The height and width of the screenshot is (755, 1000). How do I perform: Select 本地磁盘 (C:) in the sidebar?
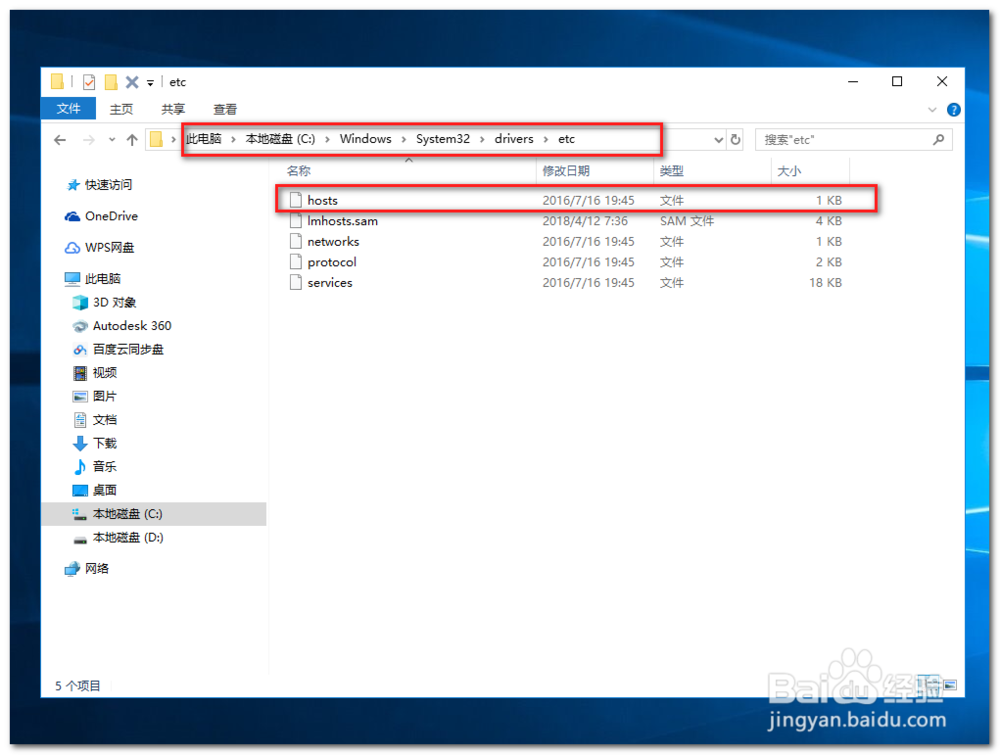(154, 514)
